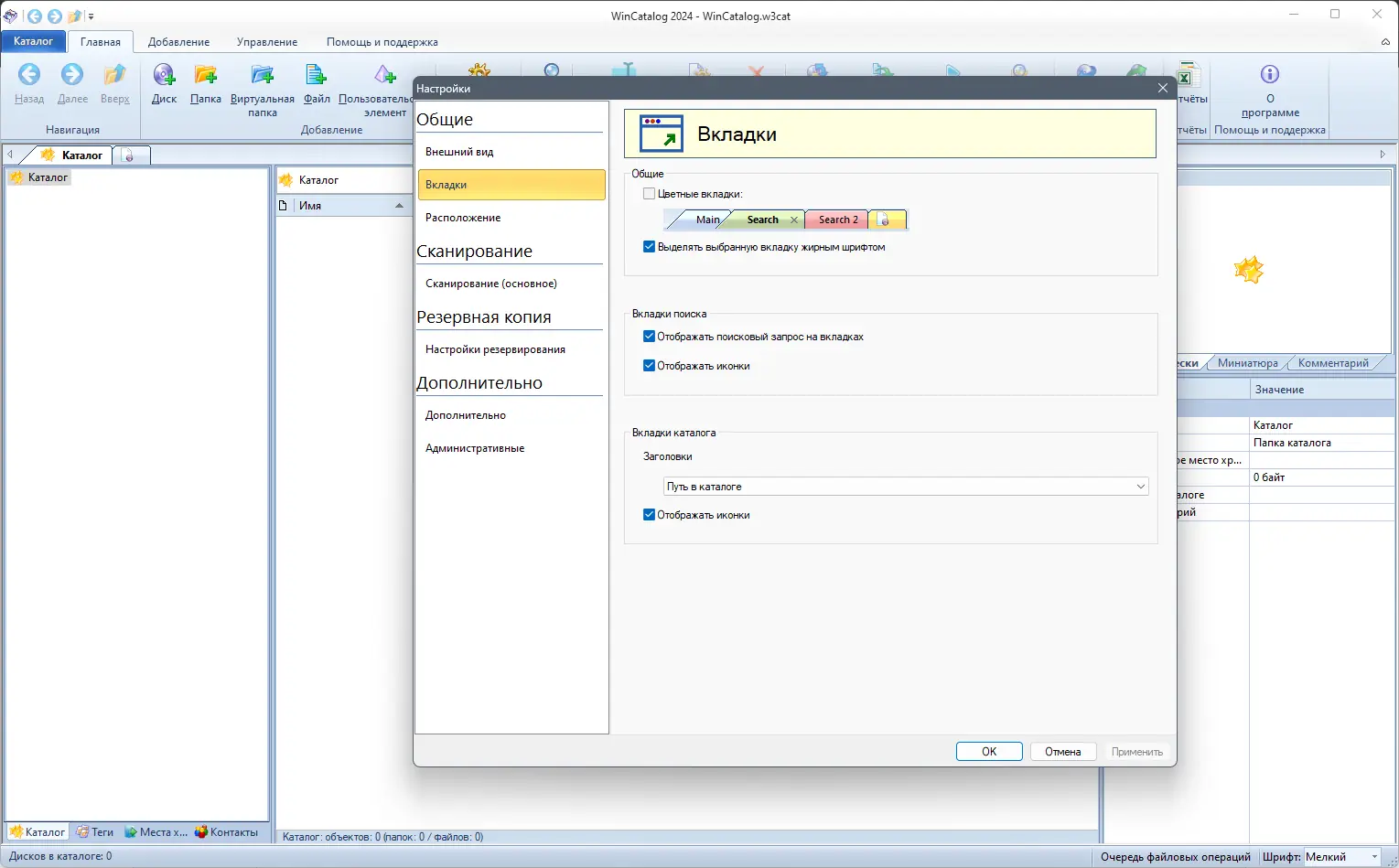
Task: Switch to the Управление ribbon tab
Action: point(267,42)
